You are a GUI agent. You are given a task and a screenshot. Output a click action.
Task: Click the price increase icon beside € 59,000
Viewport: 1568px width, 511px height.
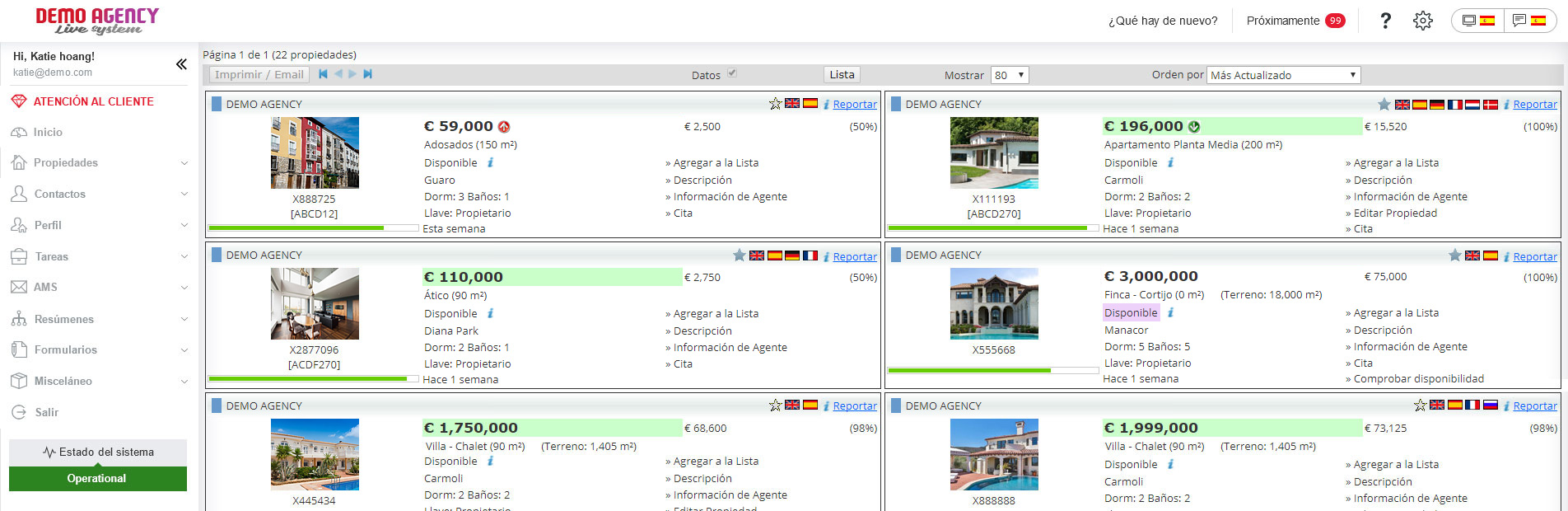click(504, 127)
